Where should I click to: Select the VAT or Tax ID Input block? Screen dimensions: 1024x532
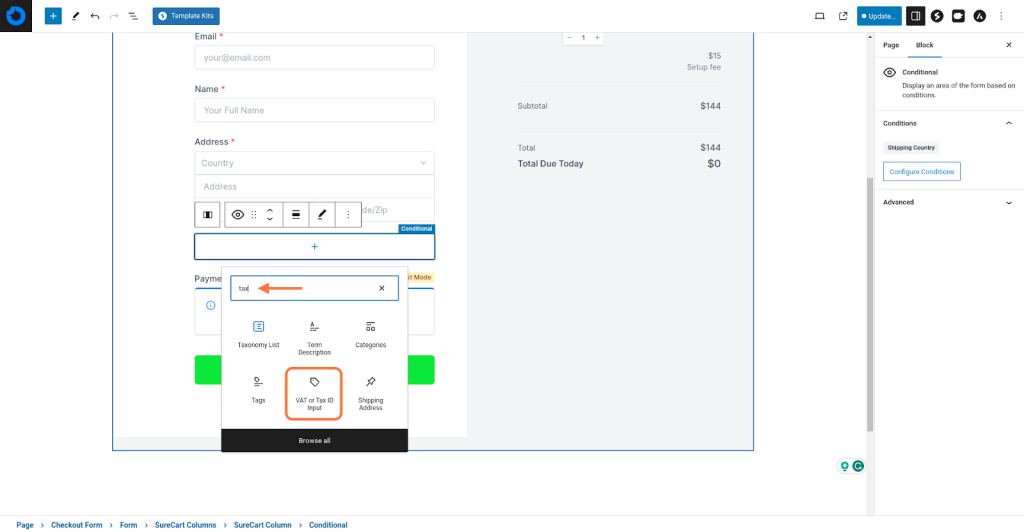(314, 393)
